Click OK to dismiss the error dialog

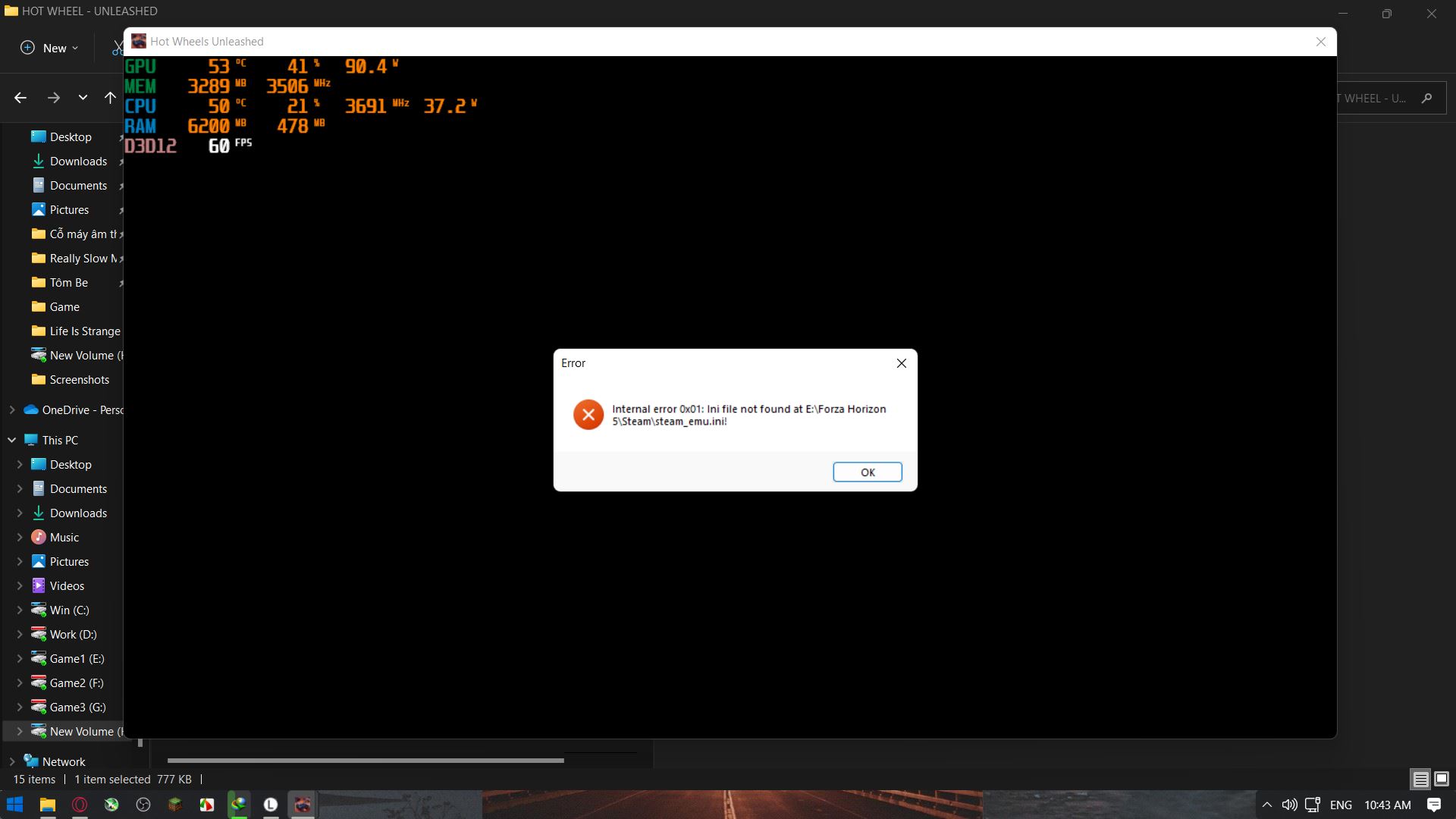point(866,471)
